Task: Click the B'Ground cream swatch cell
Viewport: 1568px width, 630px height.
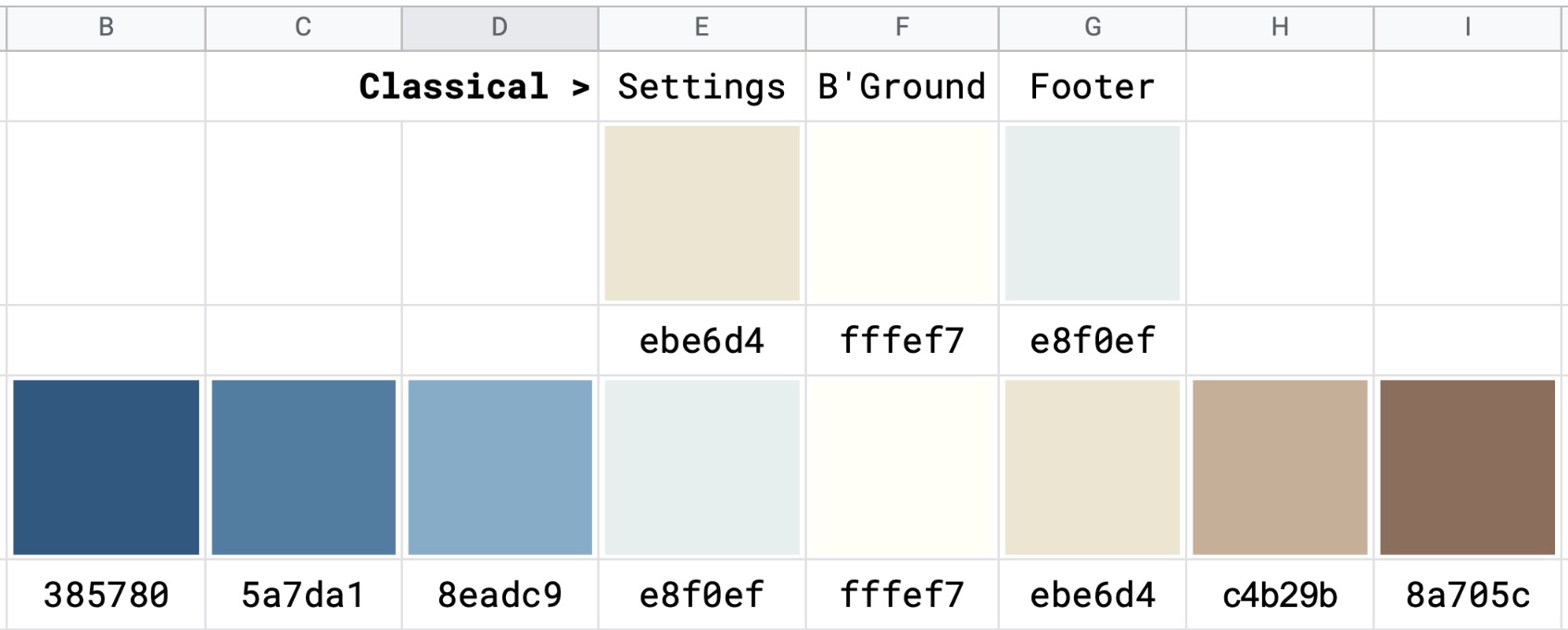Action: point(902,213)
